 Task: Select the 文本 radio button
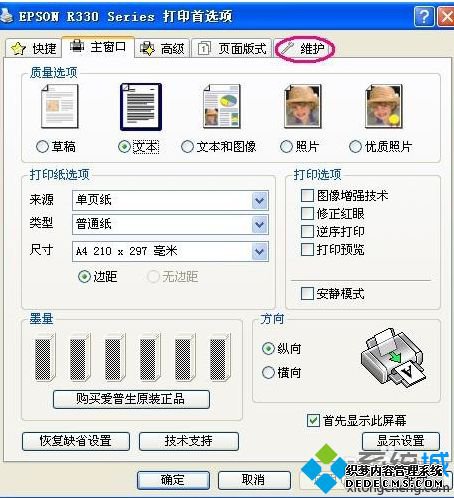coord(124,146)
